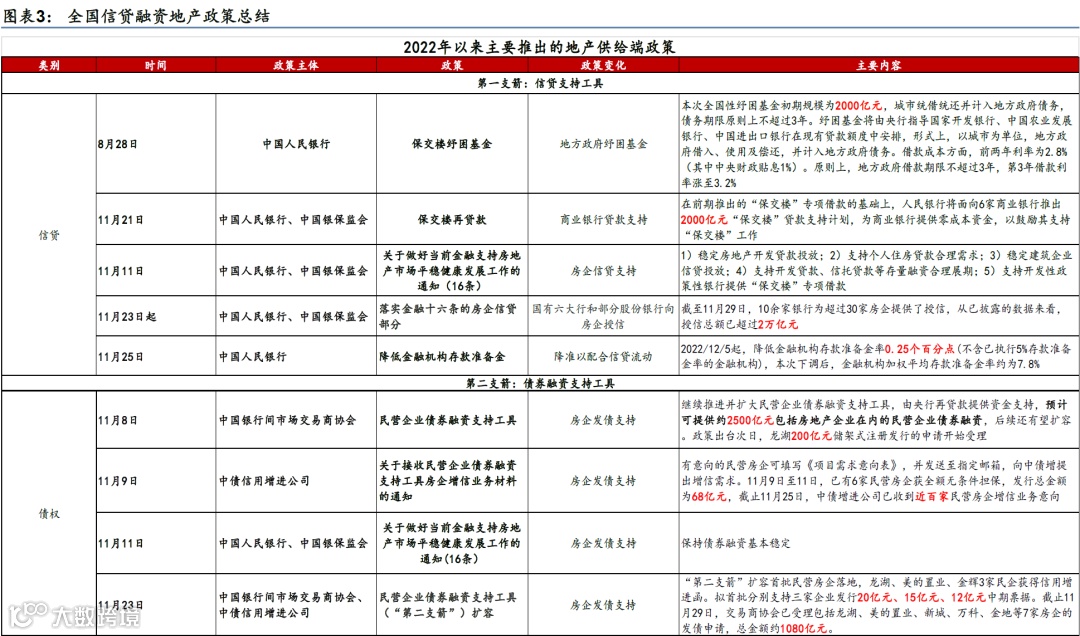Click the 降准以配合信贷流动 cell
Image resolution: width=1080 pixels, height=636 pixels.
pyautogui.click(x=603, y=356)
